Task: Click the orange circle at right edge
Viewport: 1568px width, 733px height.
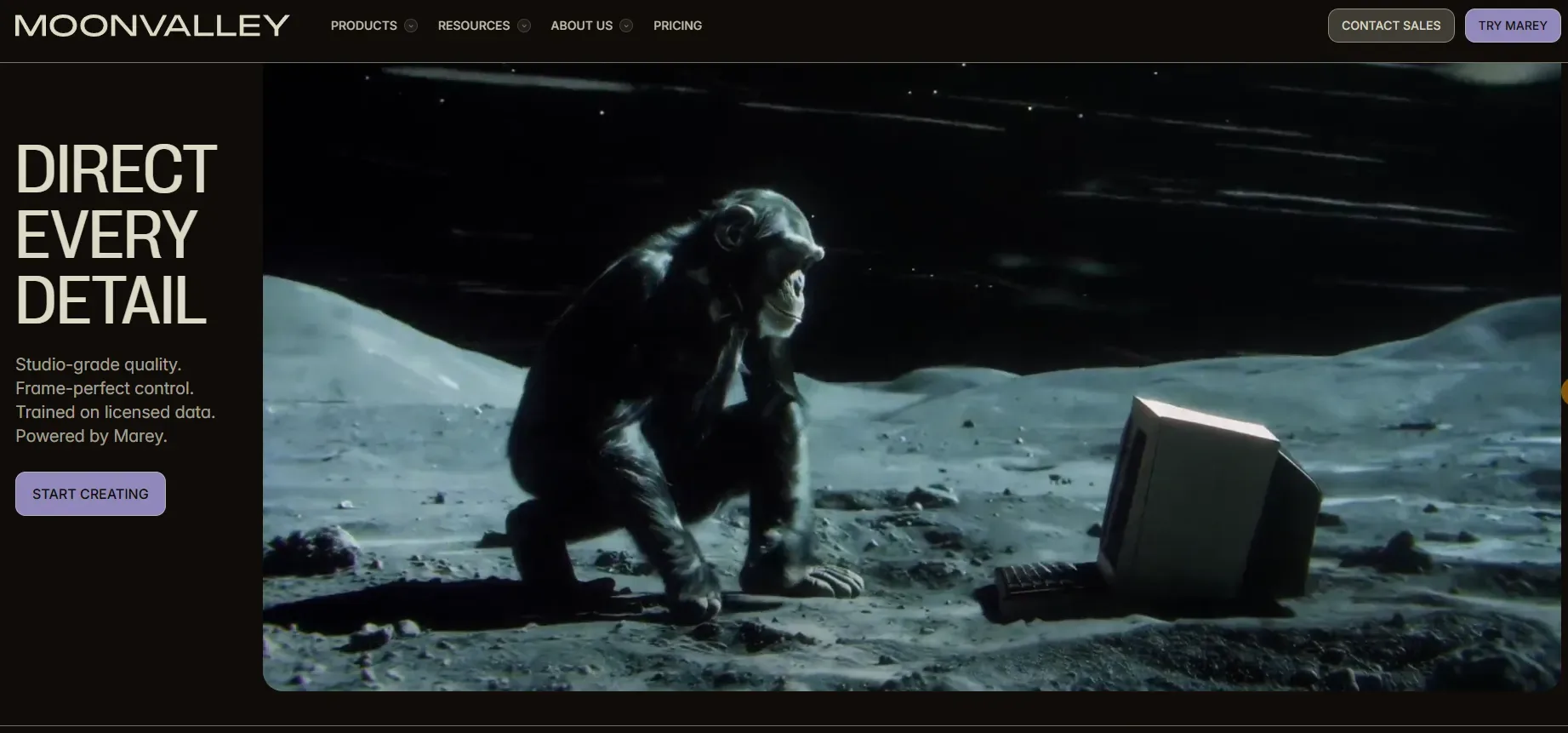Action: (x=1564, y=392)
